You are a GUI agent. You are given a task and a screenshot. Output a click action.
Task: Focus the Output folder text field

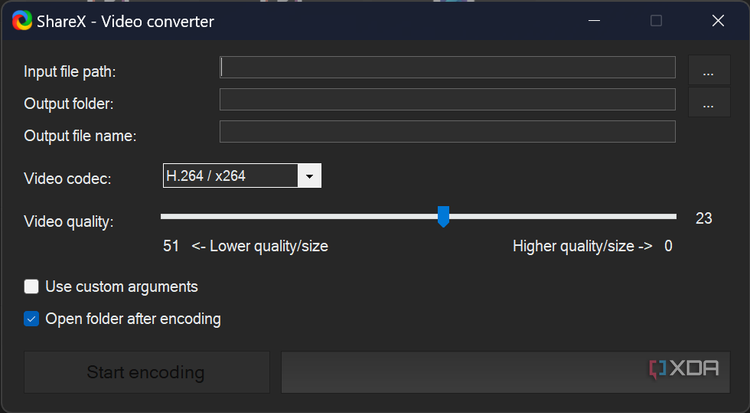point(447,99)
